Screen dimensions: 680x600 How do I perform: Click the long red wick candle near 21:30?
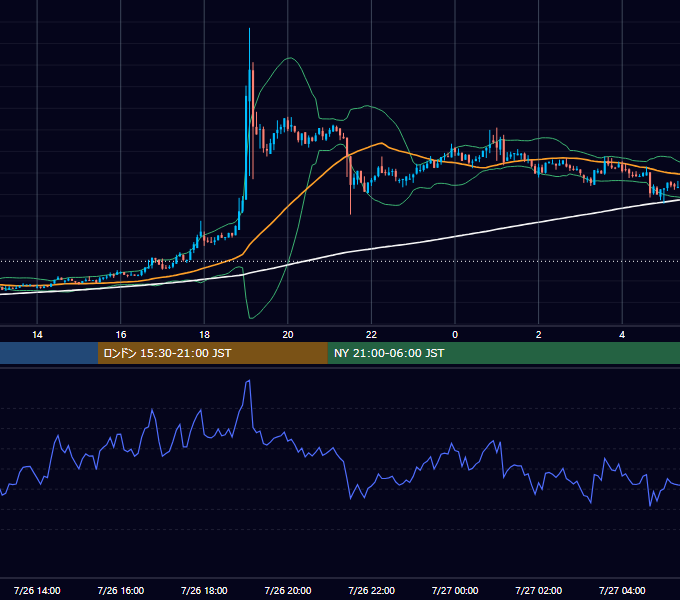tap(350, 186)
